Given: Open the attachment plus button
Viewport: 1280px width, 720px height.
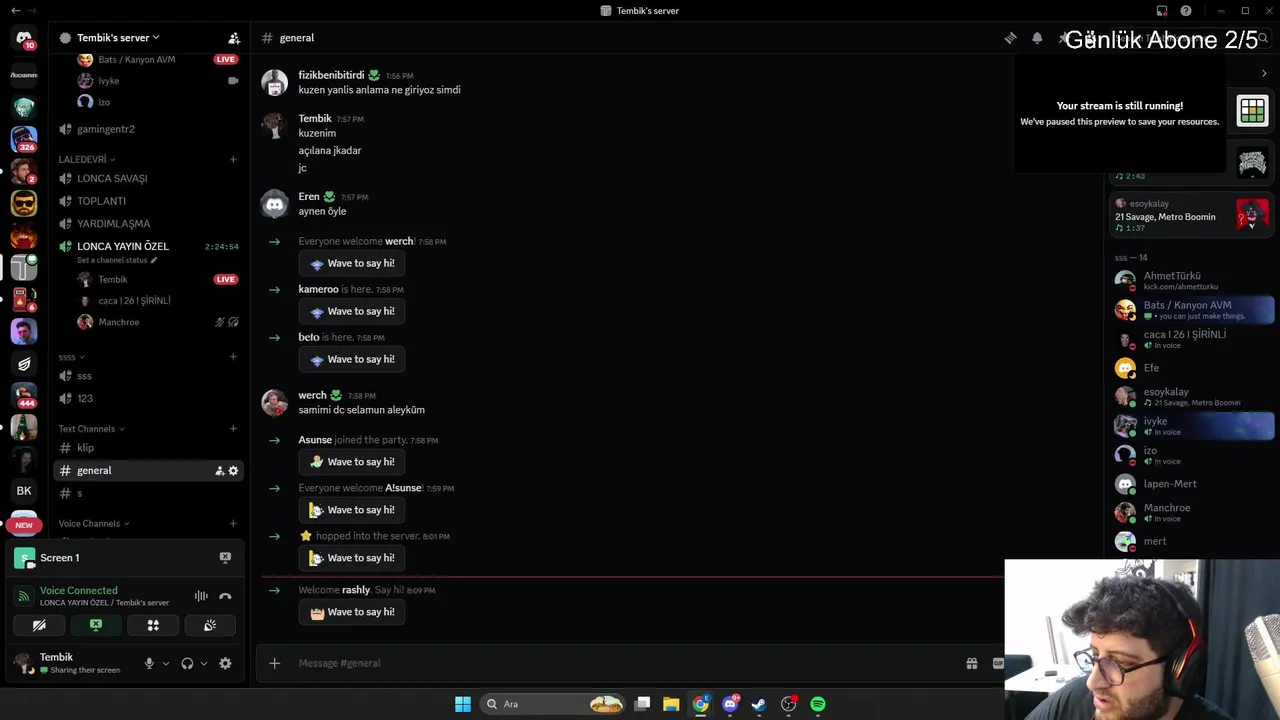Looking at the screenshot, I should pos(274,663).
